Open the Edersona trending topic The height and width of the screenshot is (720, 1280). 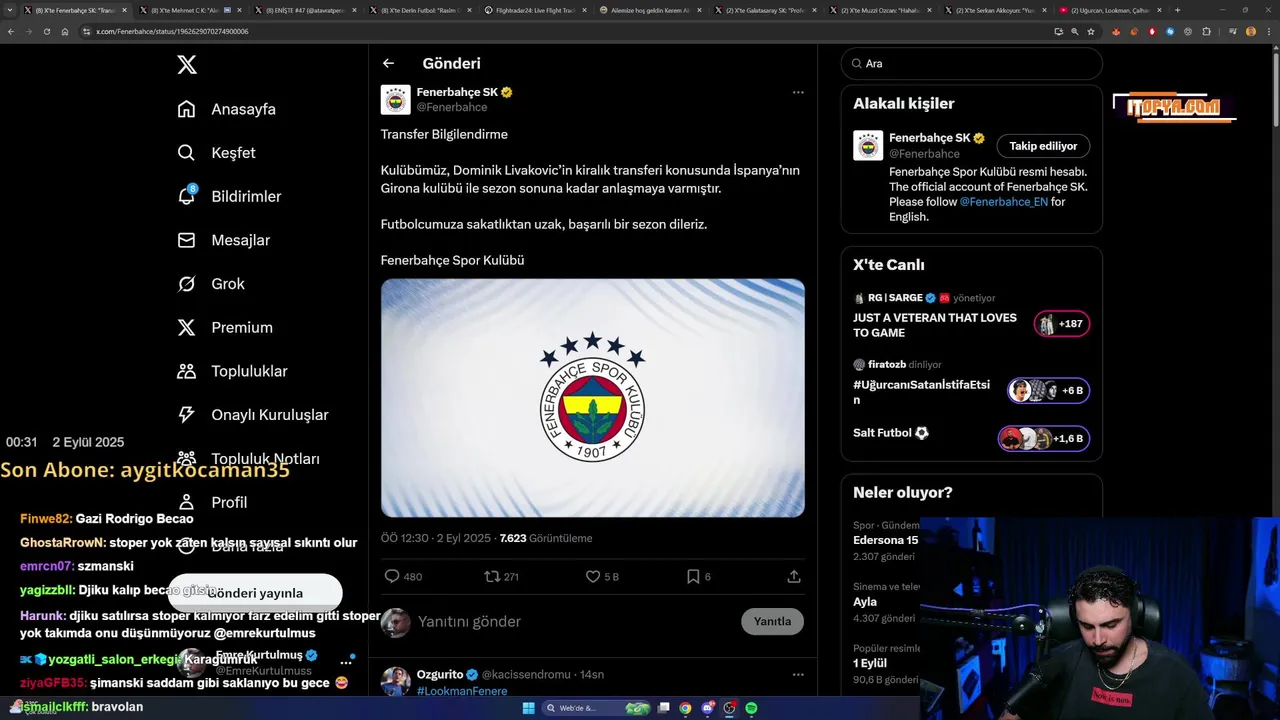(885, 540)
